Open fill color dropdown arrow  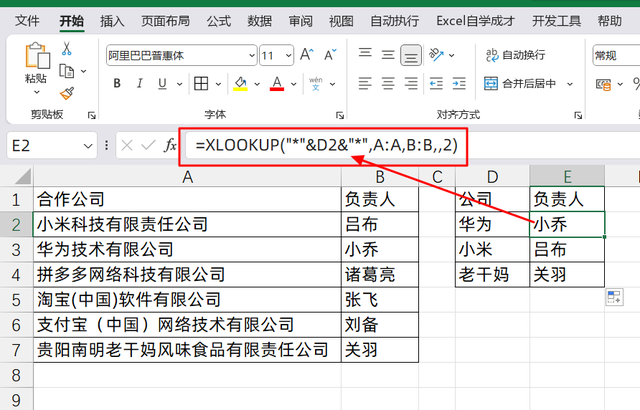pos(257,84)
